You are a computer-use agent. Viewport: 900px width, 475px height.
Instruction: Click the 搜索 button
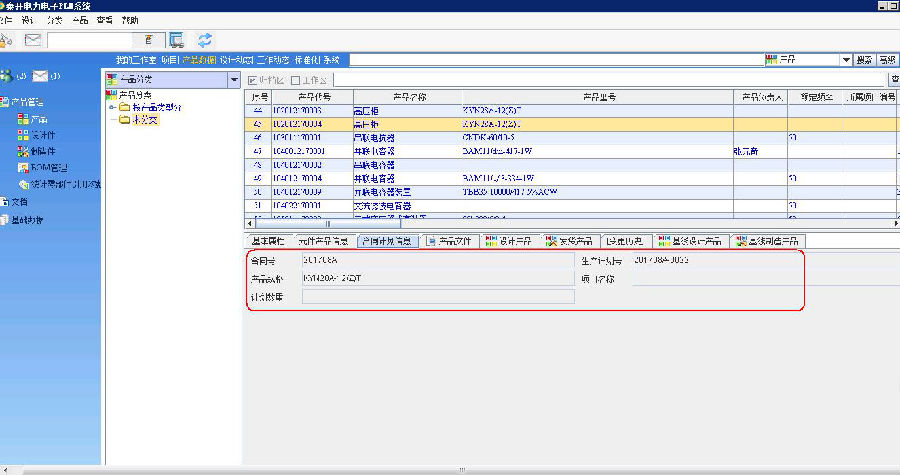tap(865, 60)
